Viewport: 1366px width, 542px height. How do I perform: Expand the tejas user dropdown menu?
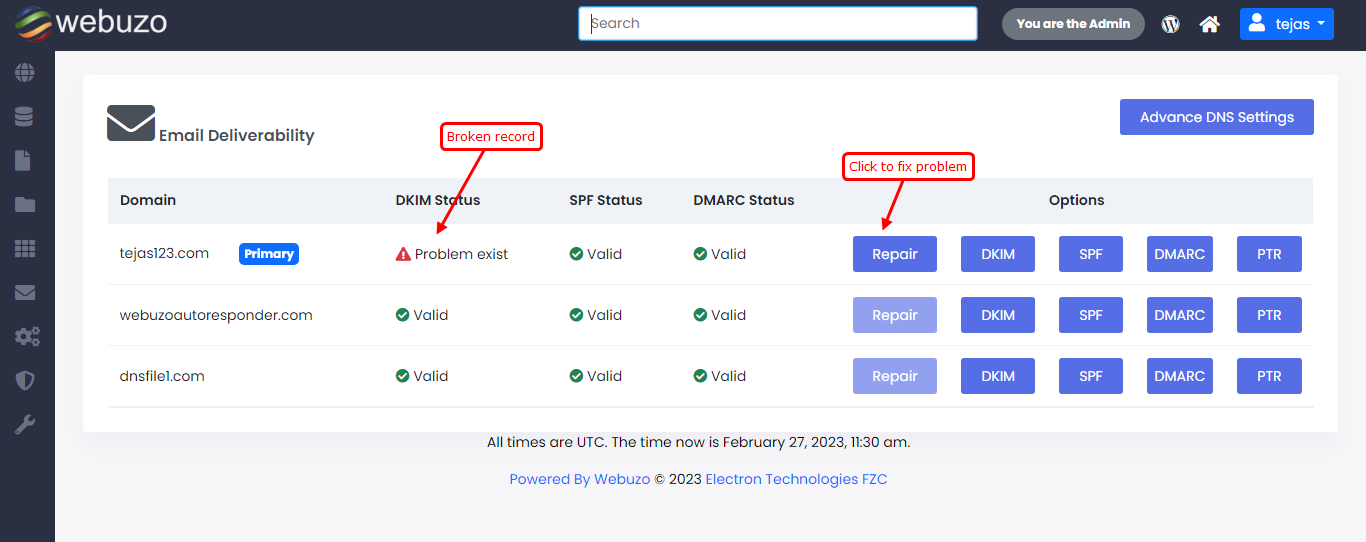point(1286,24)
